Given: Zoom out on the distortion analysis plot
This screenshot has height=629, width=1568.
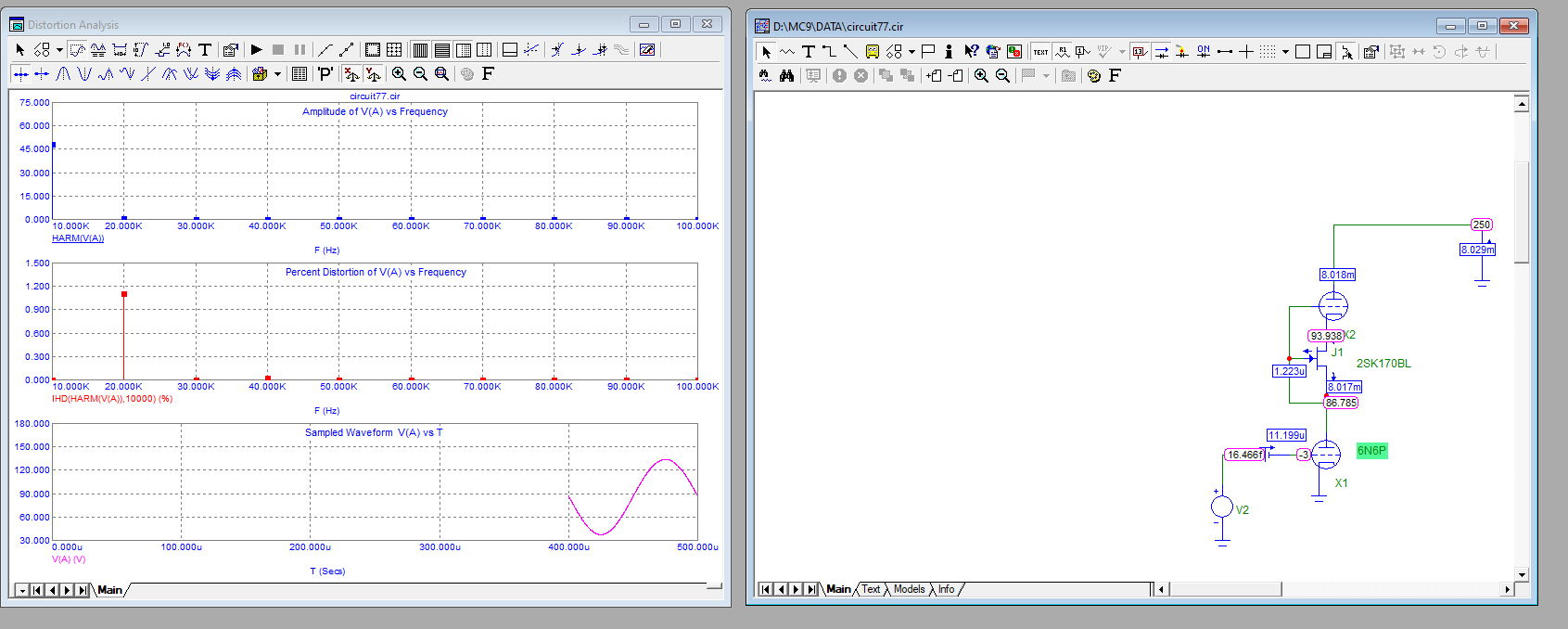Looking at the screenshot, I should pyautogui.click(x=420, y=74).
